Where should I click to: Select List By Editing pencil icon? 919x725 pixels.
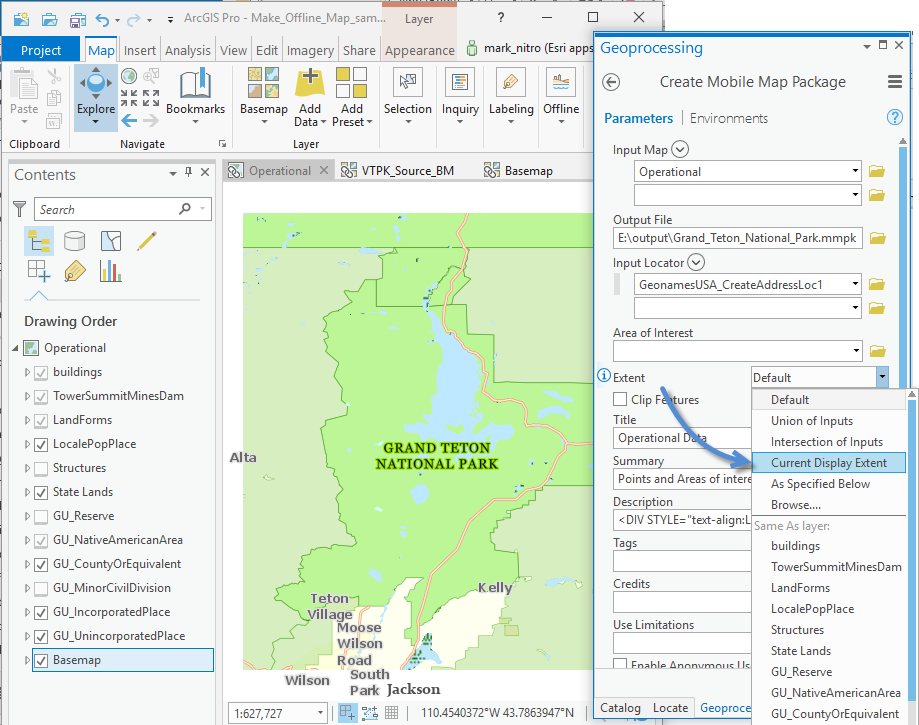coord(147,241)
